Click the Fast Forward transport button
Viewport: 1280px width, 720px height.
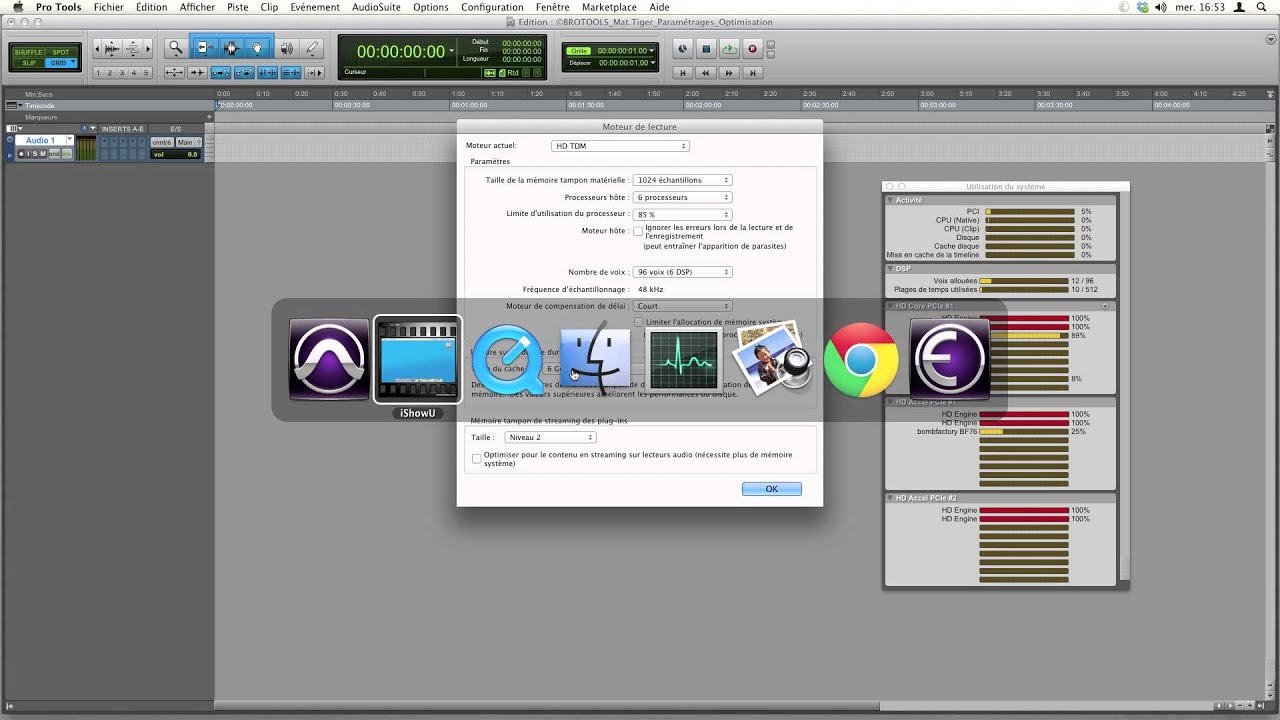click(x=729, y=72)
